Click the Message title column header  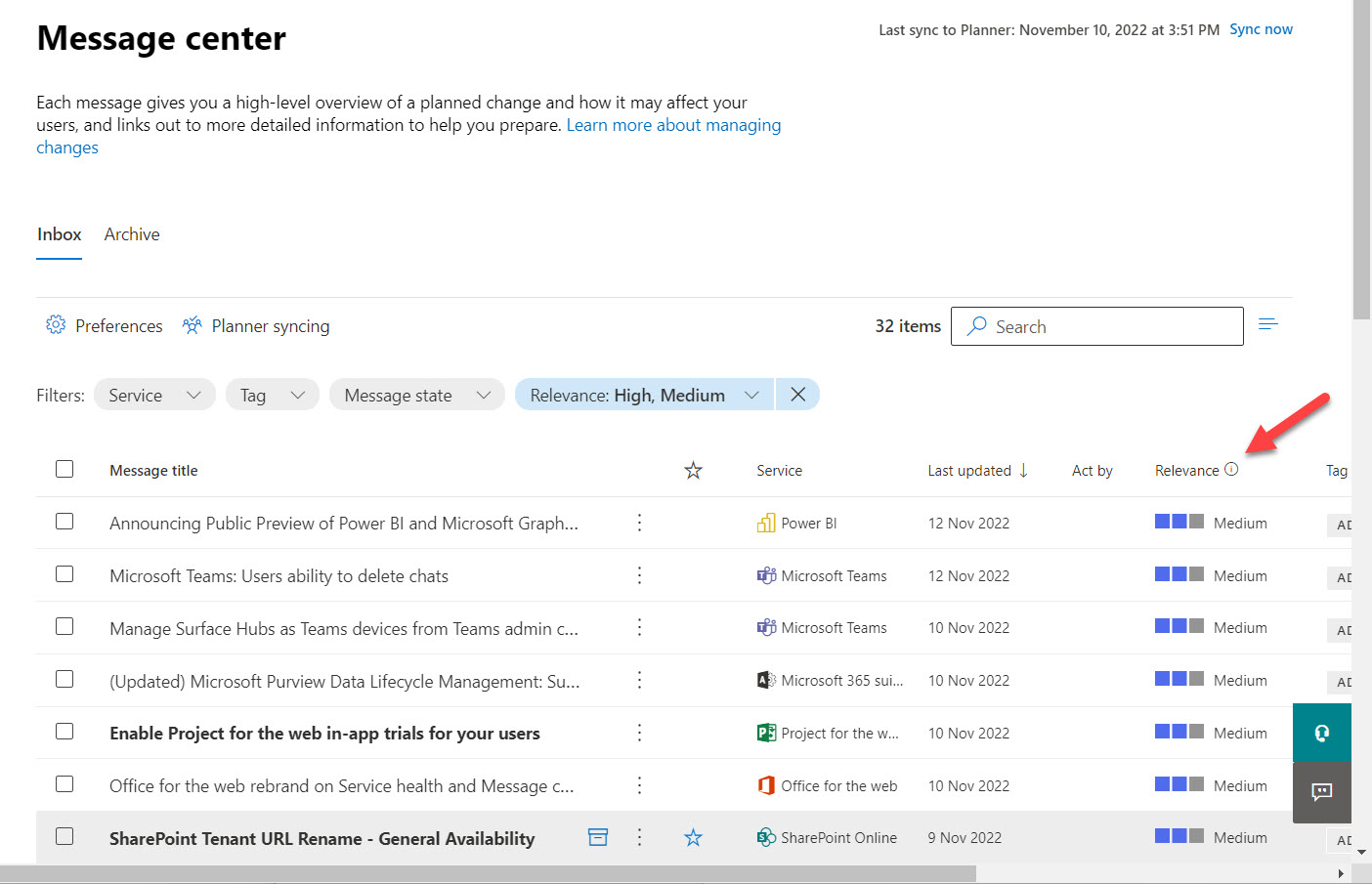(153, 471)
